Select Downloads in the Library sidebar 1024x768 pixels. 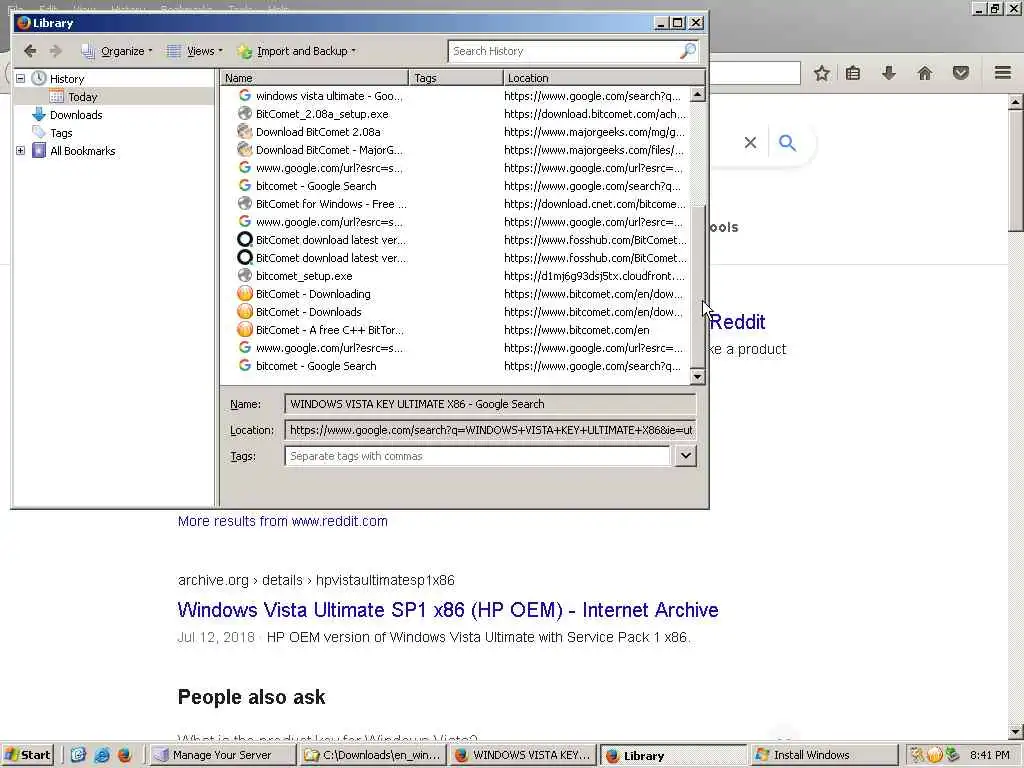coord(76,115)
